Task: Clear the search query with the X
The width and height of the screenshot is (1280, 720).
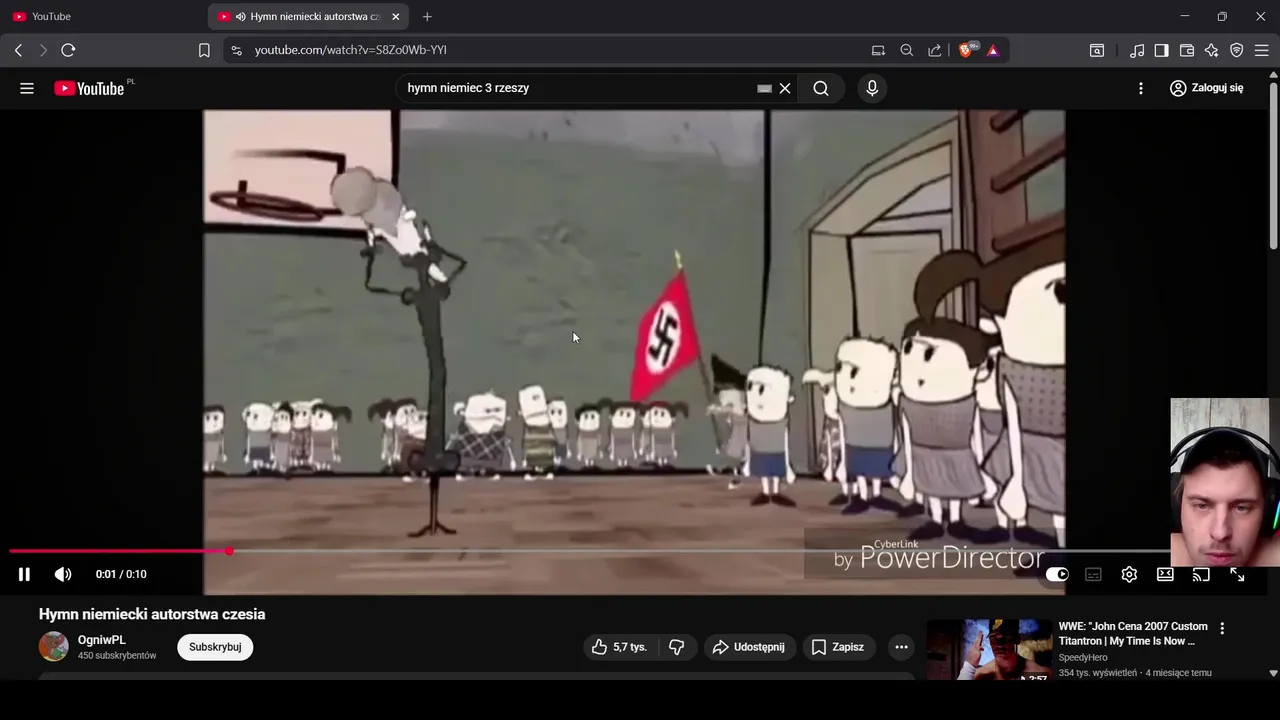Action: point(785,88)
